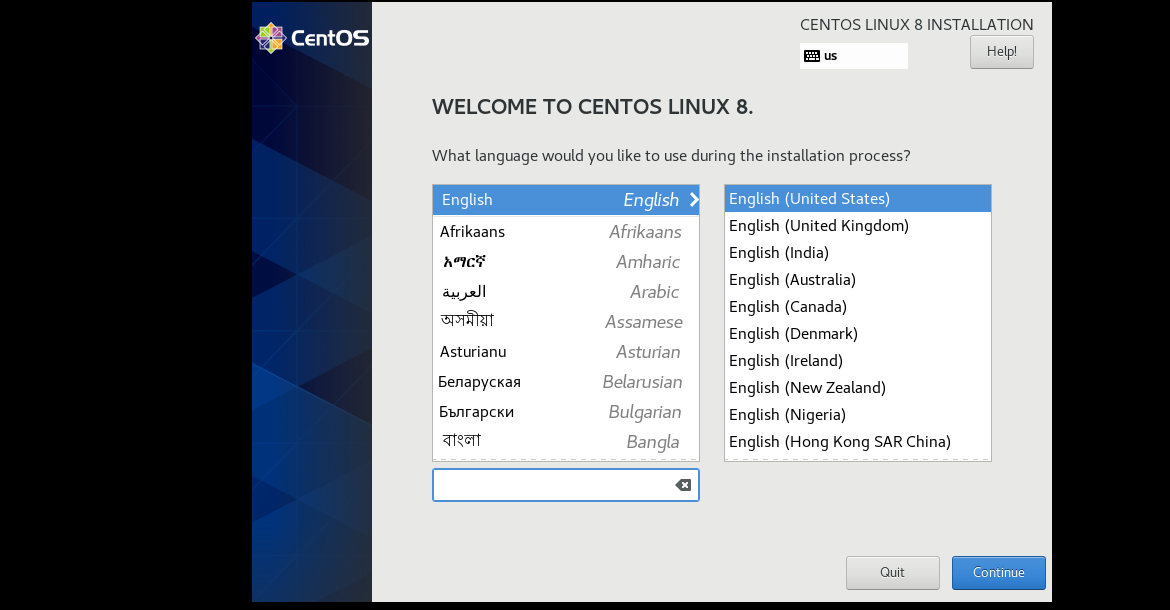The width and height of the screenshot is (1170, 610).
Task: Choose English (Hong Kong SAR China) locale
Action: [x=857, y=441]
